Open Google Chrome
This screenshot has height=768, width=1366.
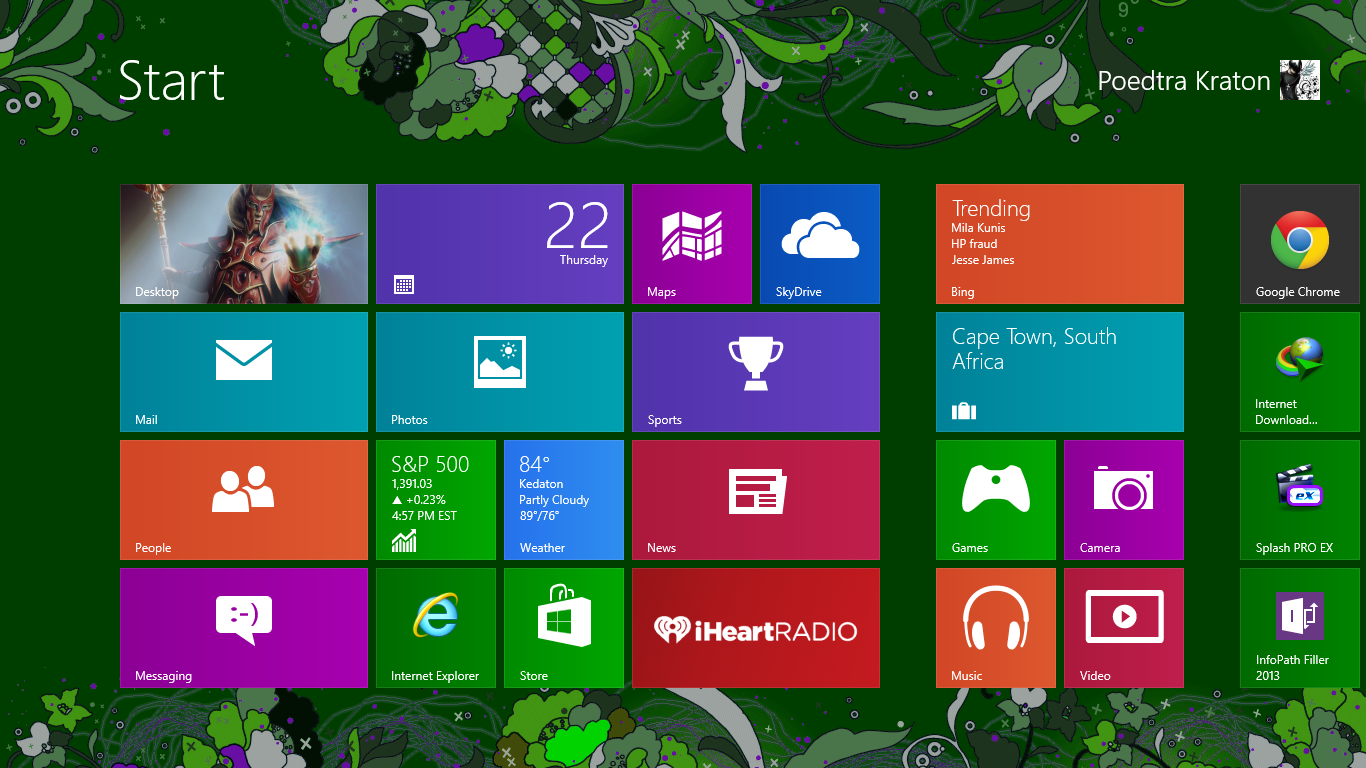(1299, 243)
